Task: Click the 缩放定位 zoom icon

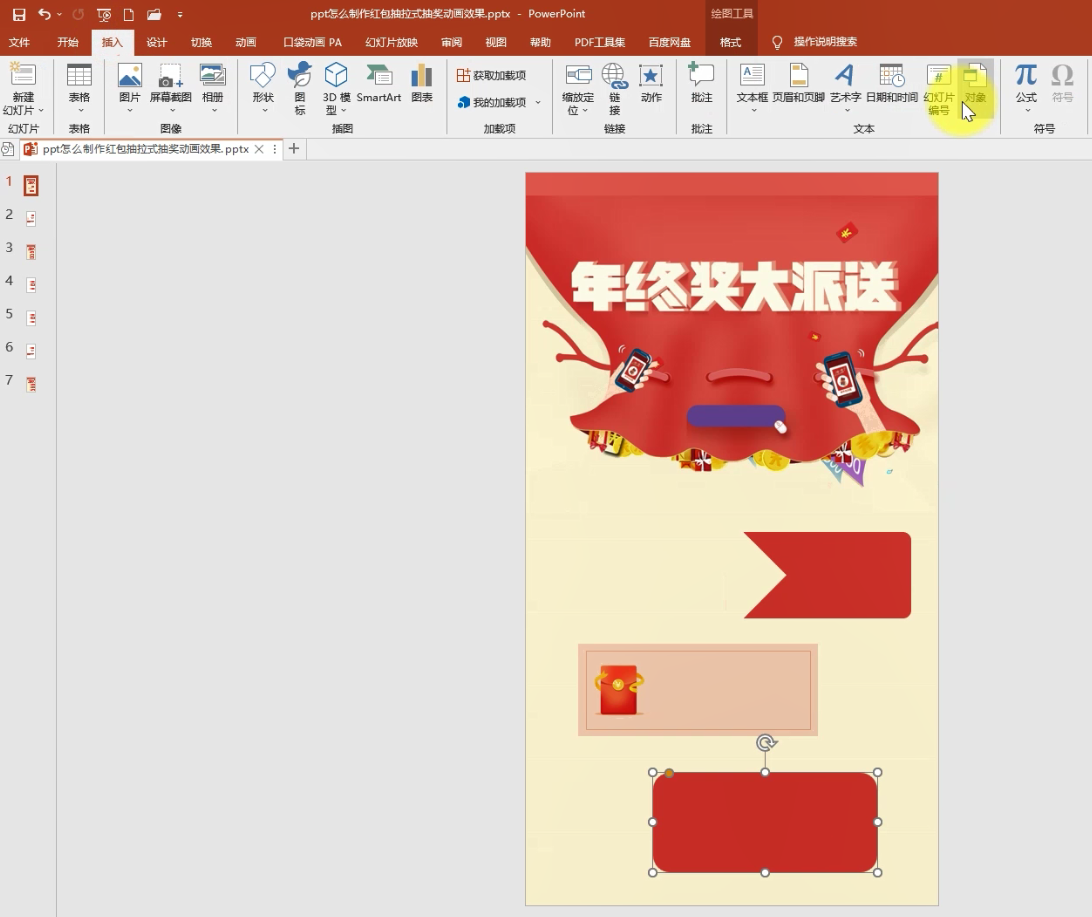Action: (578, 75)
